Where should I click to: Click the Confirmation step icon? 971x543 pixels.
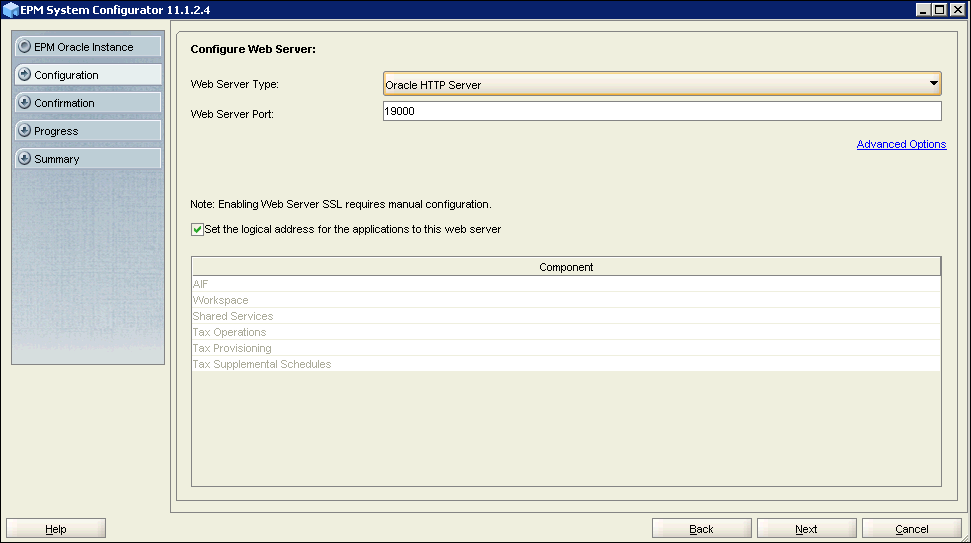click(x=24, y=102)
